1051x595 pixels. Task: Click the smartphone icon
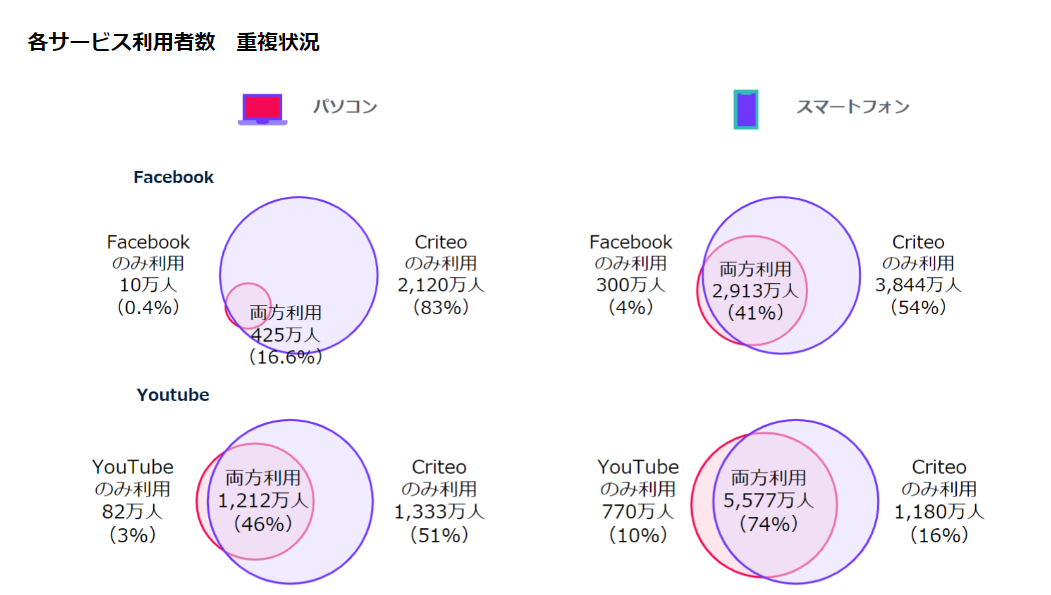(746, 109)
